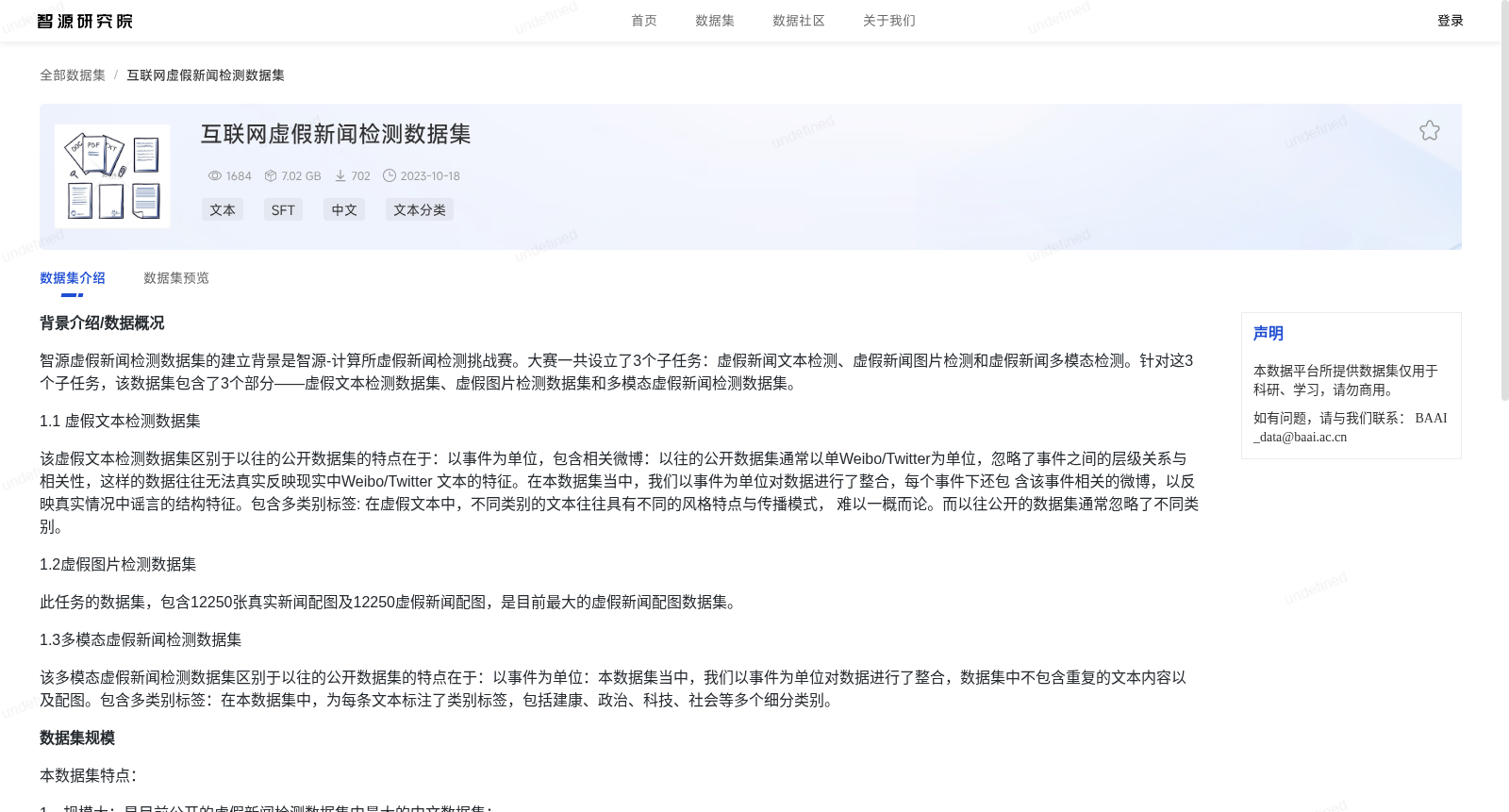Go back via 全部数据集 breadcrumb
This screenshot has height=812, width=1509.
pos(73,75)
